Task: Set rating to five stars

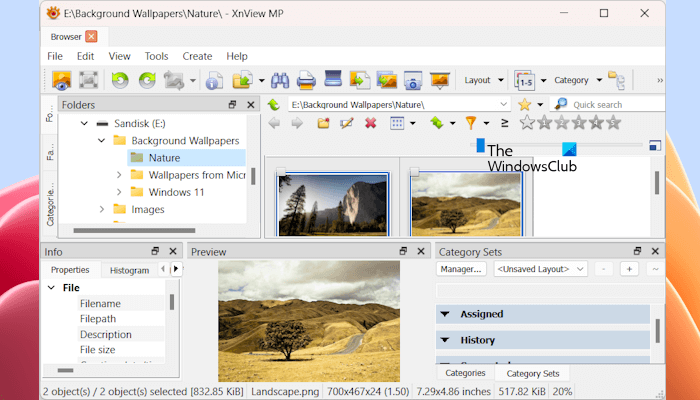Action: point(614,122)
